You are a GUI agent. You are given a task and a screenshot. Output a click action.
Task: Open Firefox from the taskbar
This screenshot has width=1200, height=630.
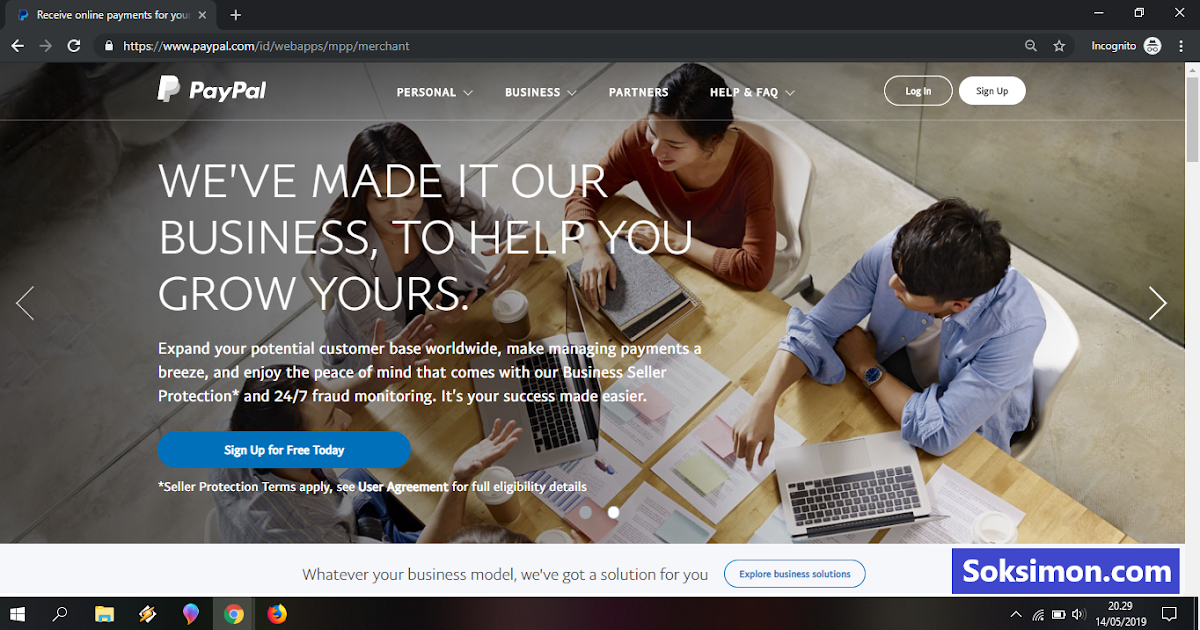277,613
